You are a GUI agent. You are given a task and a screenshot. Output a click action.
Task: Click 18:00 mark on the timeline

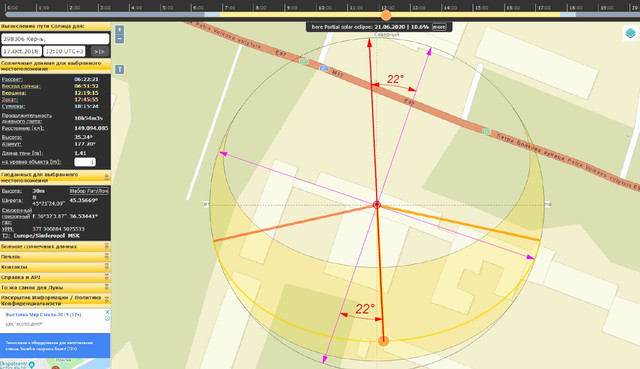[x=575, y=8]
